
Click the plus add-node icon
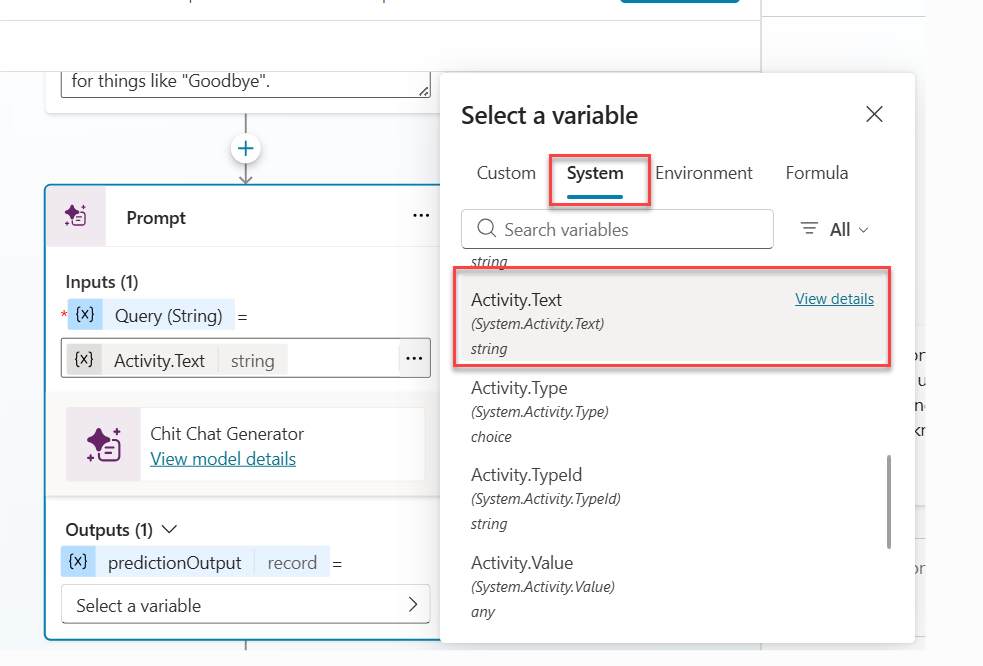245,149
